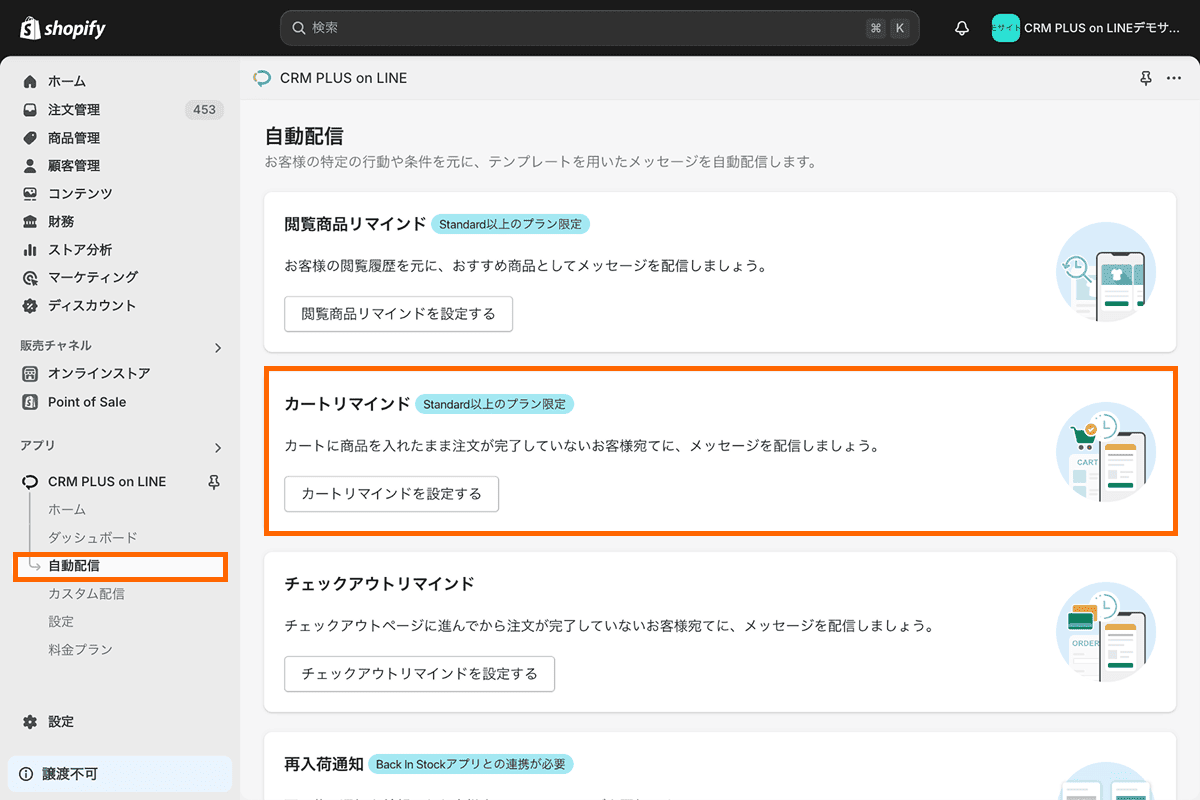This screenshot has width=1200, height=800.
Task: Click the 譲渡不可 banner
Action: (120, 774)
